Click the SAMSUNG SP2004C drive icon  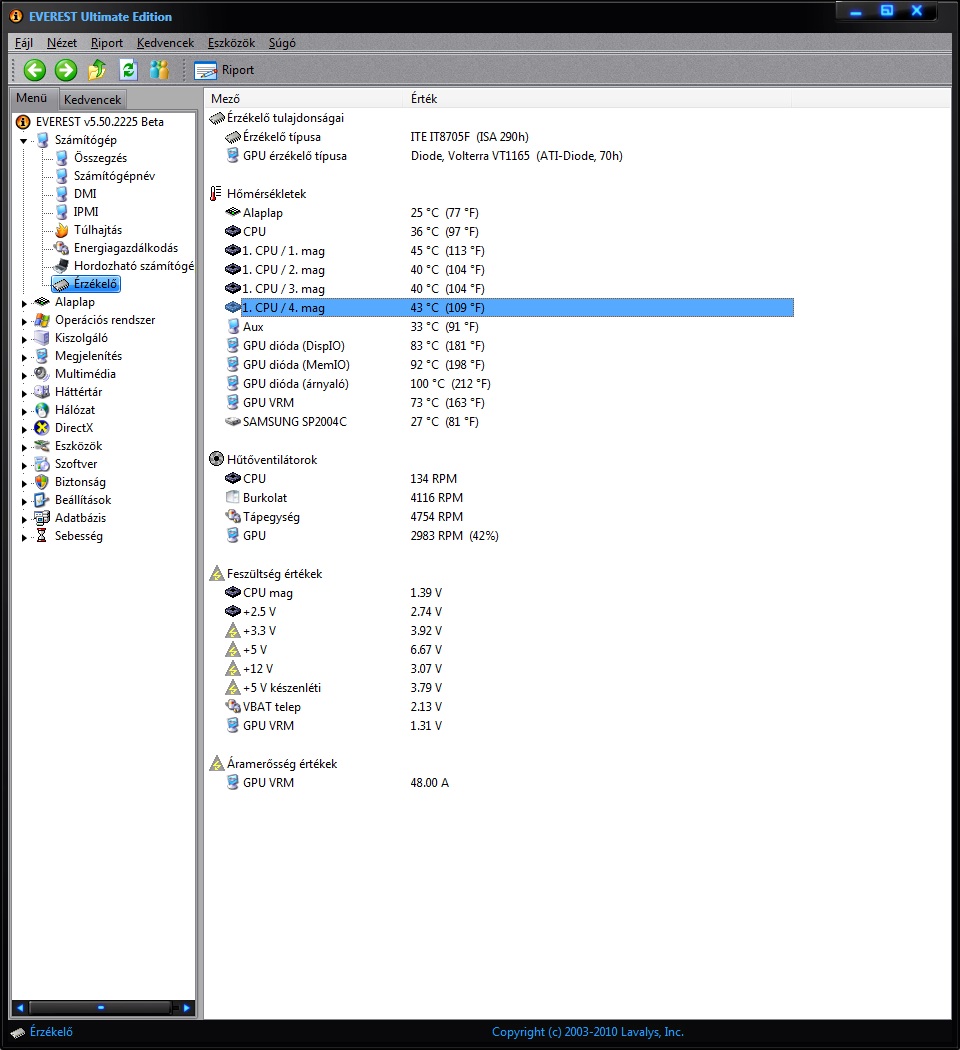click(233, 421)
